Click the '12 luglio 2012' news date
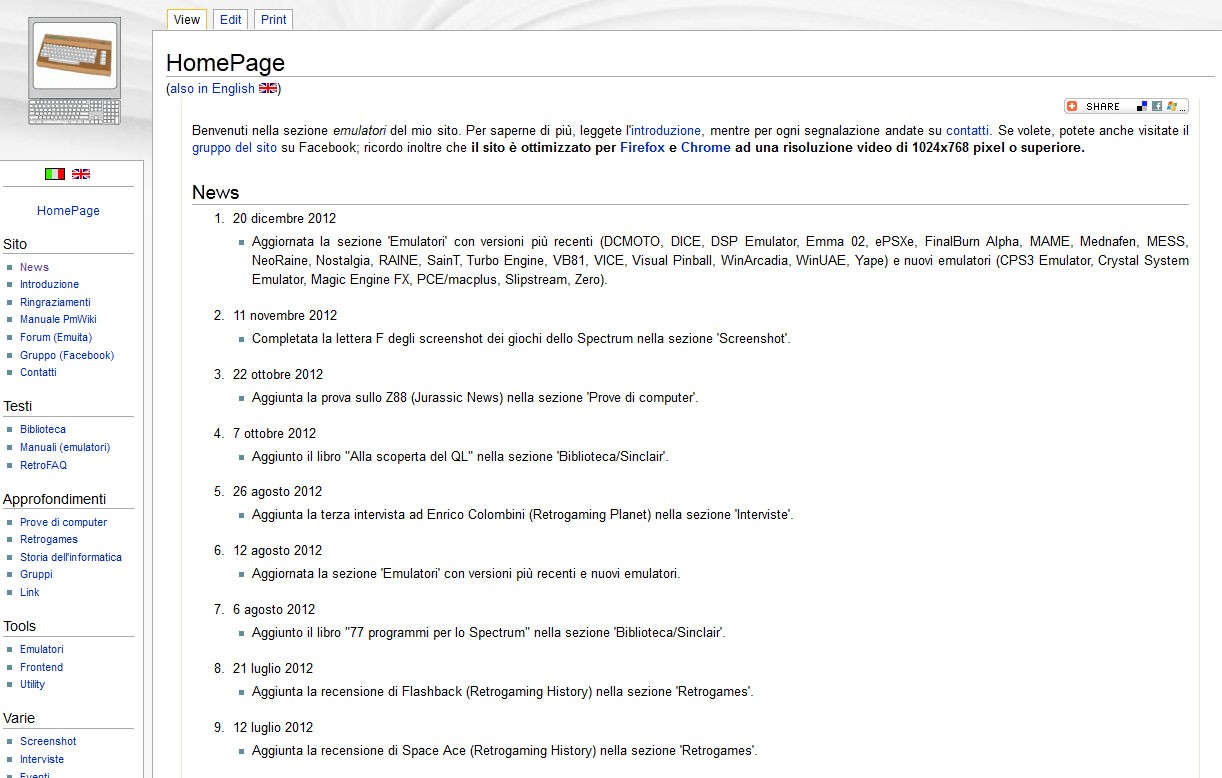 (273, 727)
